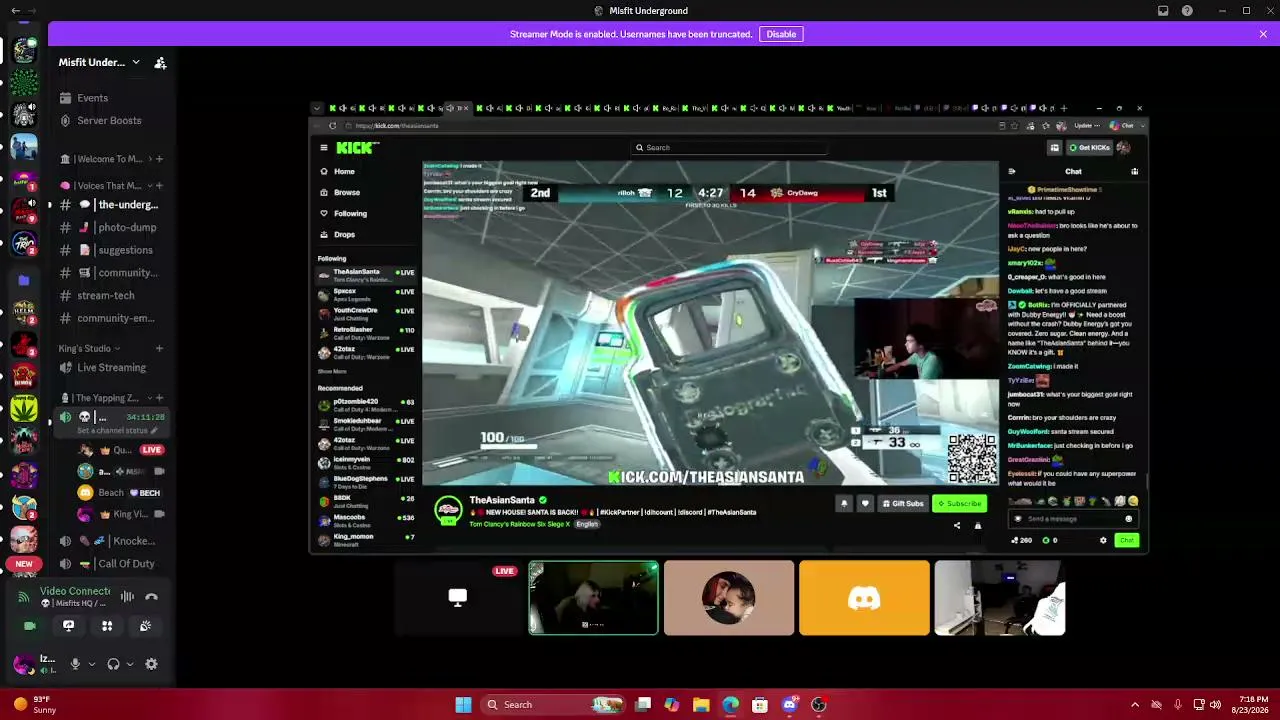Open File Explorer from the taskbar

(x=701, y=705)
